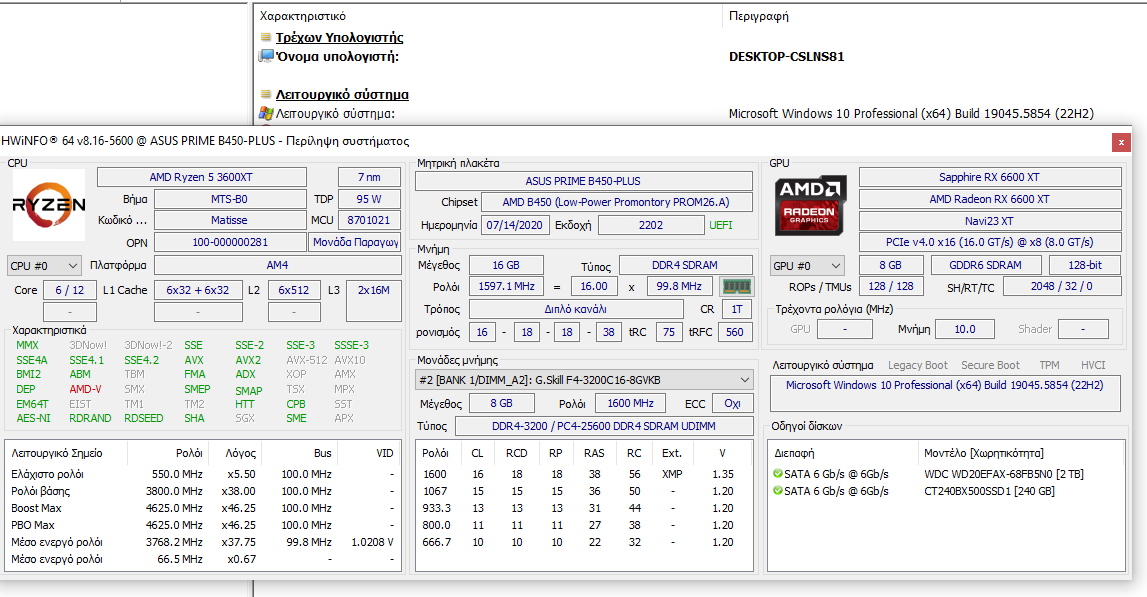
Task: Open the underlined 'Λειτουργικό σύστημα' heading in the background window
Action: click(x=342, y=94)
